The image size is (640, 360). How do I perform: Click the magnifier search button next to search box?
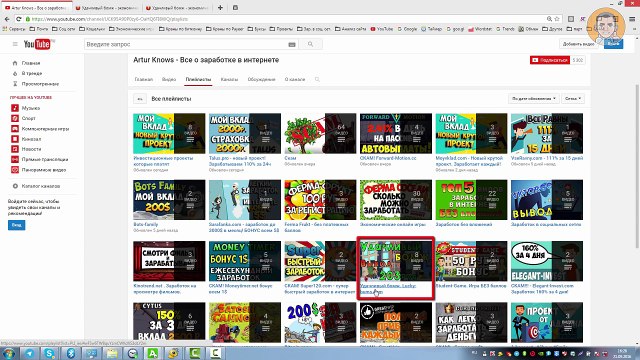pyautogui.click(x=311, y=44)
